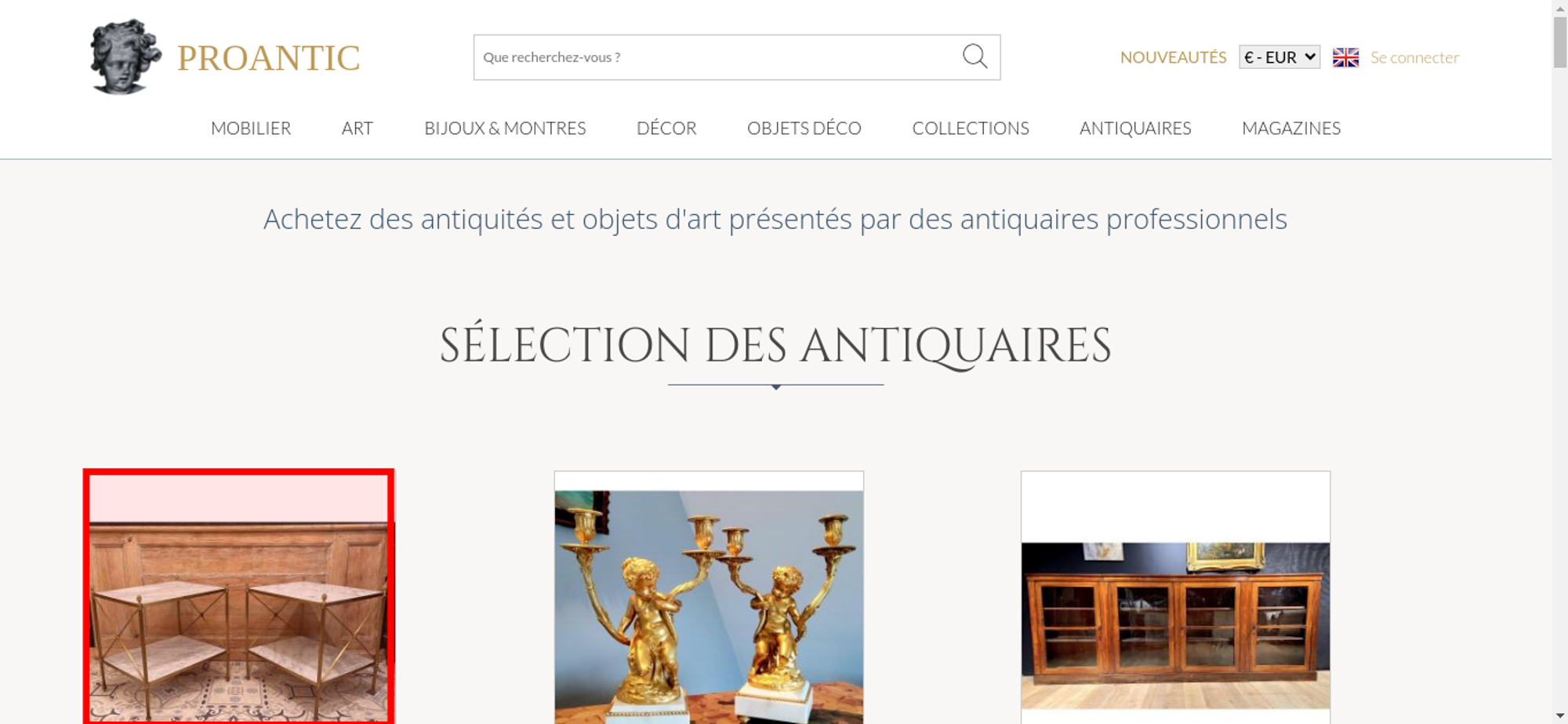Open the wooden glazed bookcase thumbnail
Viewport: 1568px width, 724px height.
1175,598
